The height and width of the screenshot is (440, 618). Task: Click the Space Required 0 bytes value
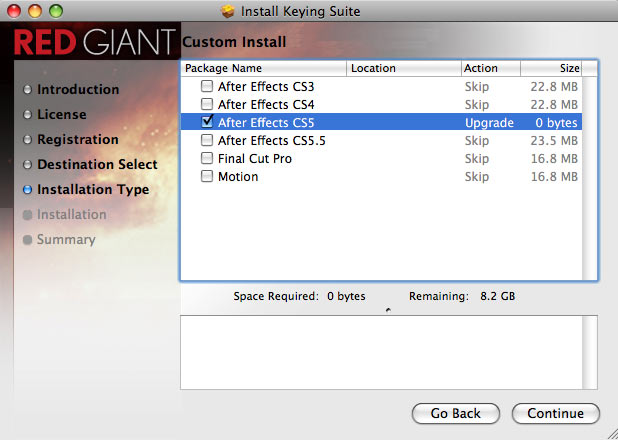tap(346, 296)
